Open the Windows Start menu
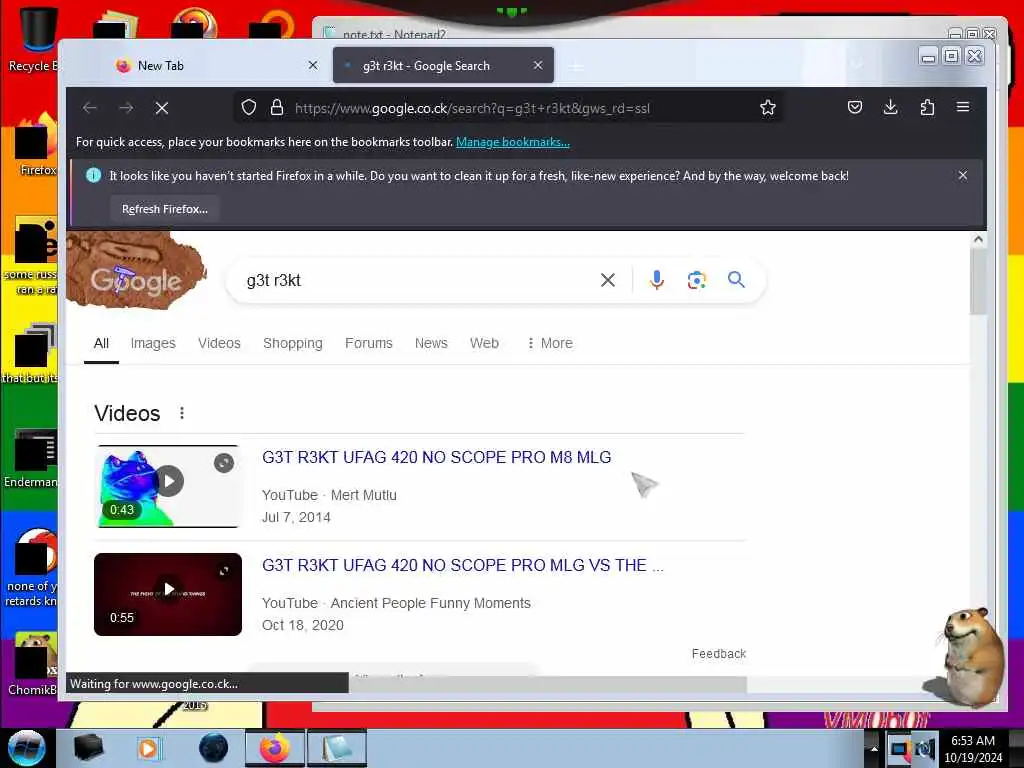The width and height of the screenshot is (1024, 768). [x=26, y=748]
